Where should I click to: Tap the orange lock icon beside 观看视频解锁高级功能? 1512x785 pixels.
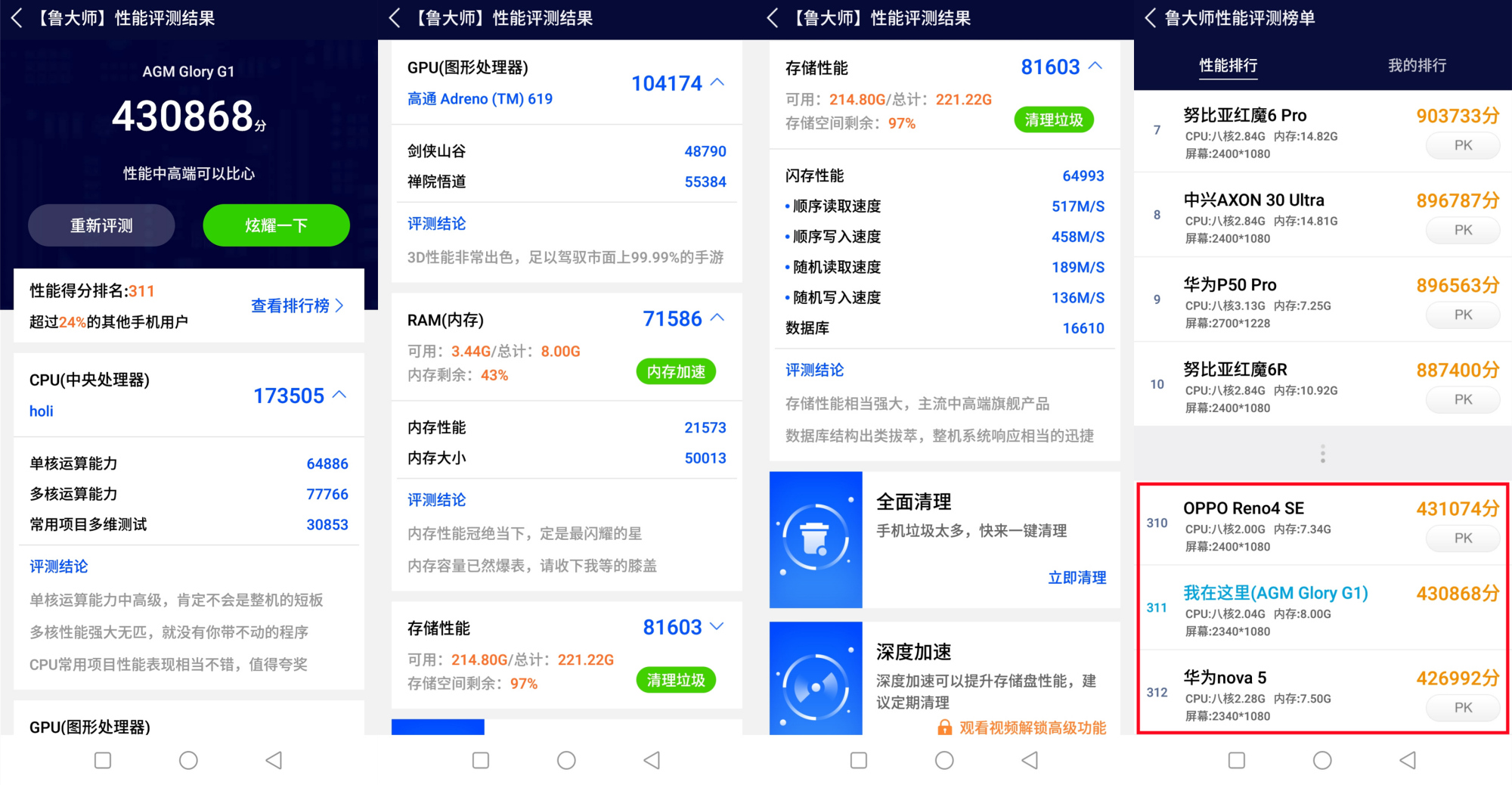tap(945, 728)
